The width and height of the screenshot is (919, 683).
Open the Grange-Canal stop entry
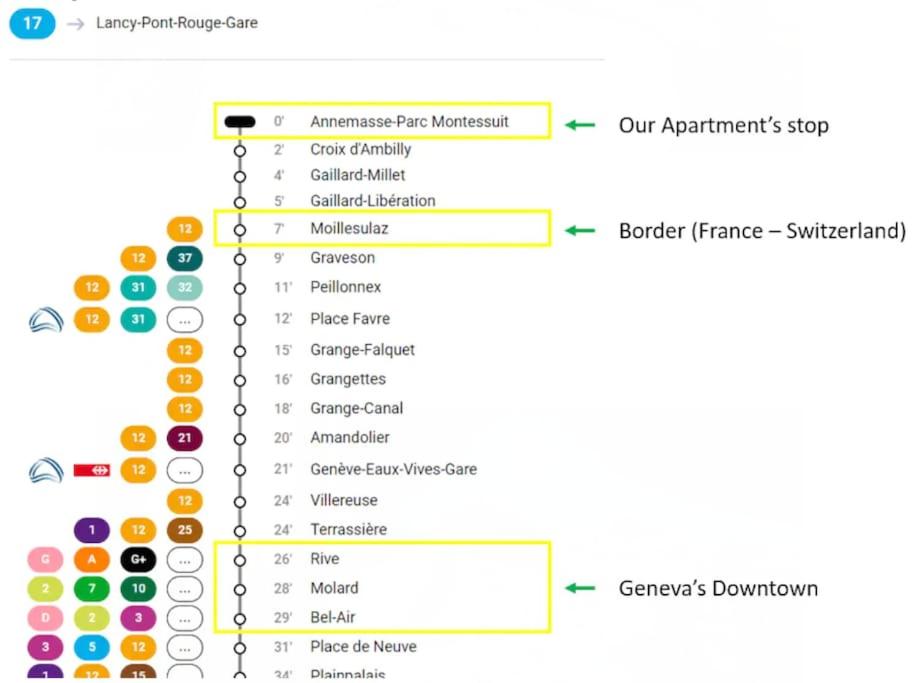pos(356,408)
